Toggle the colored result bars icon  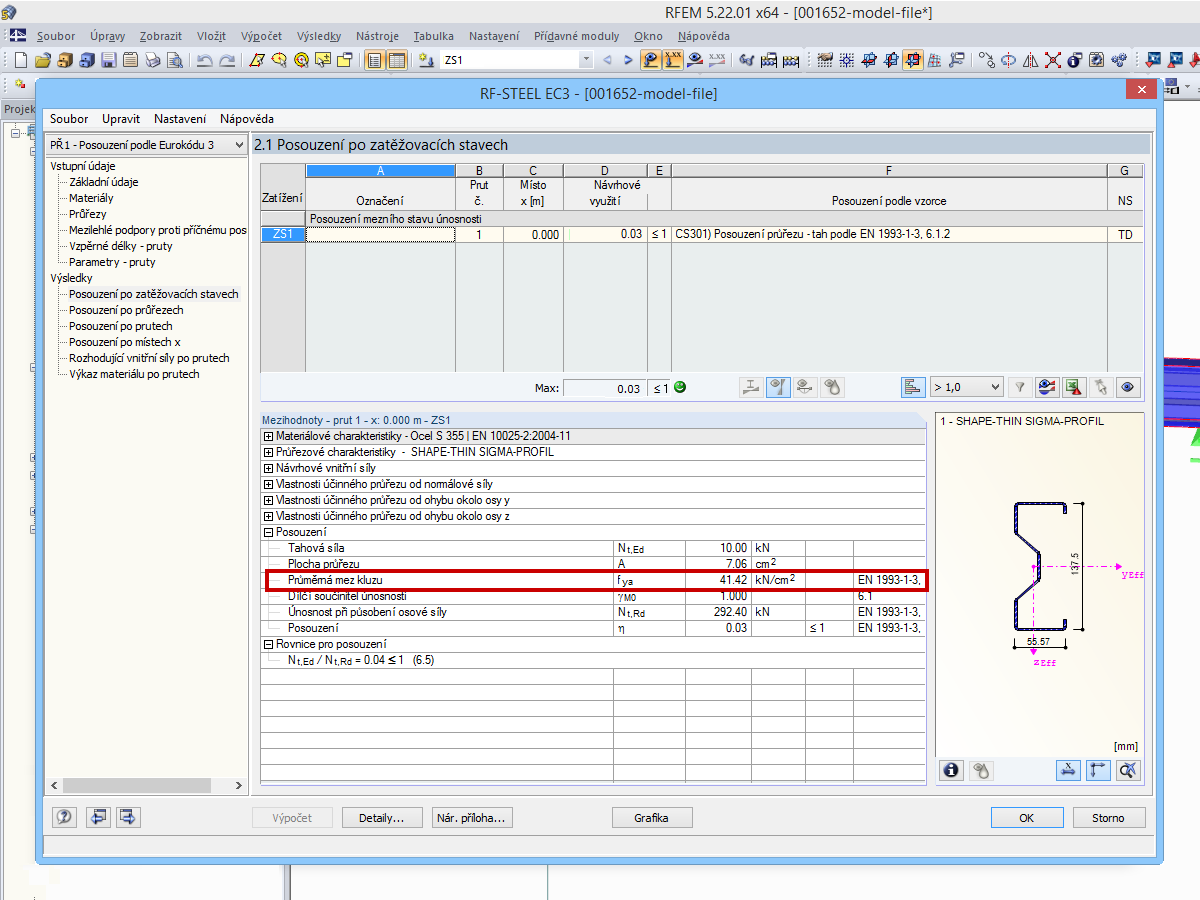[x=912, y=387]
